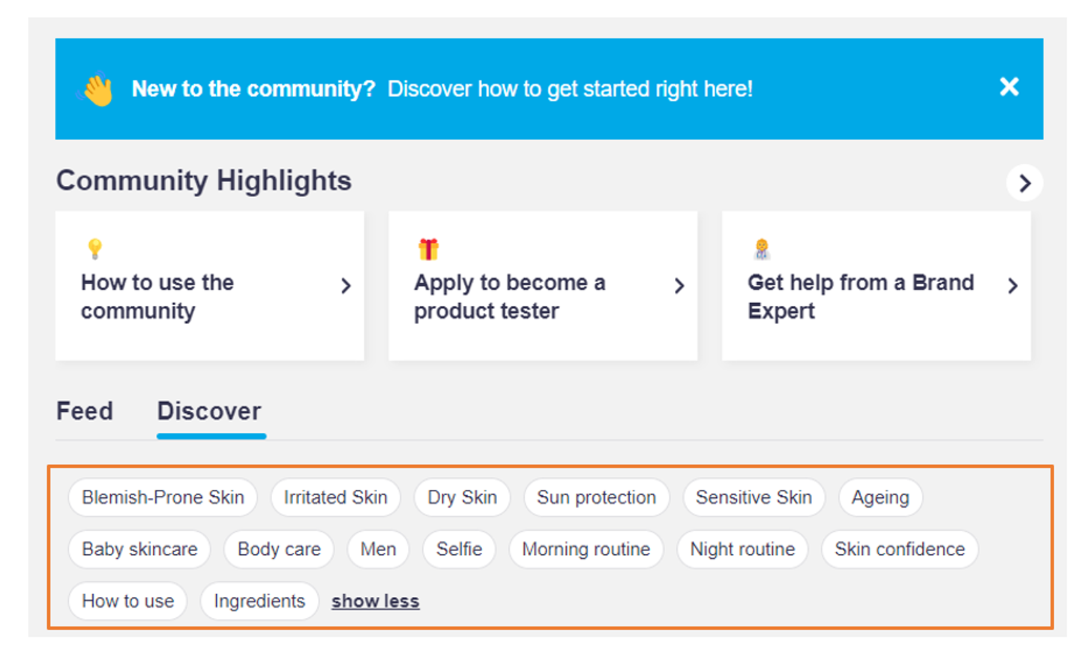Collapse topics with the show less link
Viewport: 1071px width, 649px height.
pos(375,601)
